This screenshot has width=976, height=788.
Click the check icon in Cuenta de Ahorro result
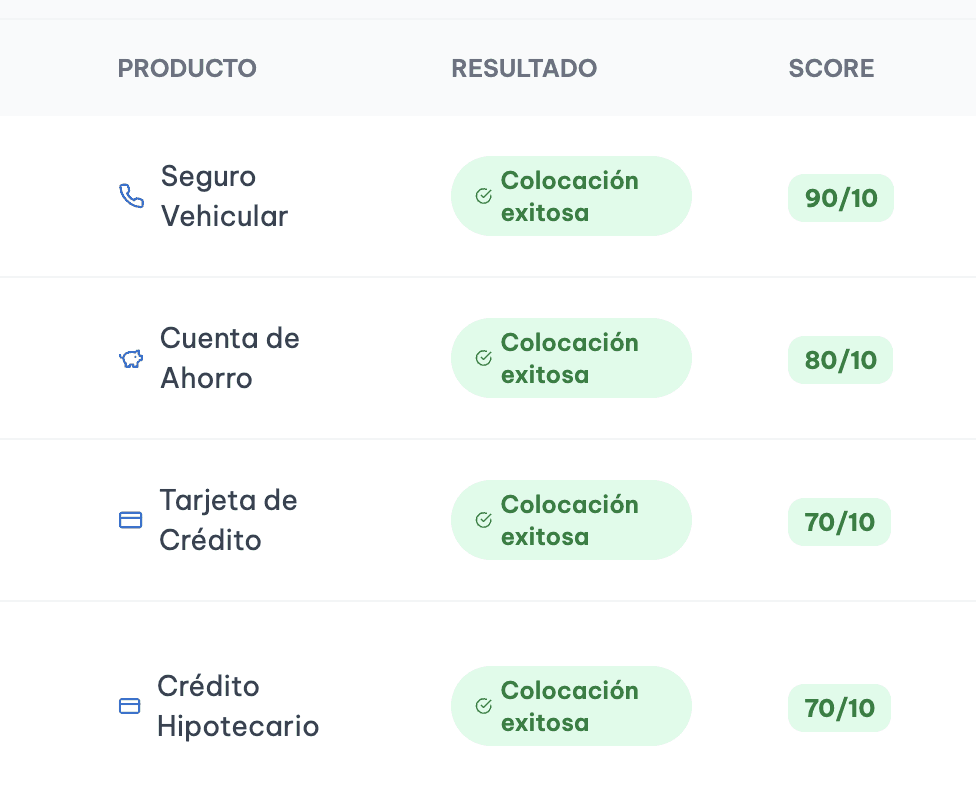point(484,358)
